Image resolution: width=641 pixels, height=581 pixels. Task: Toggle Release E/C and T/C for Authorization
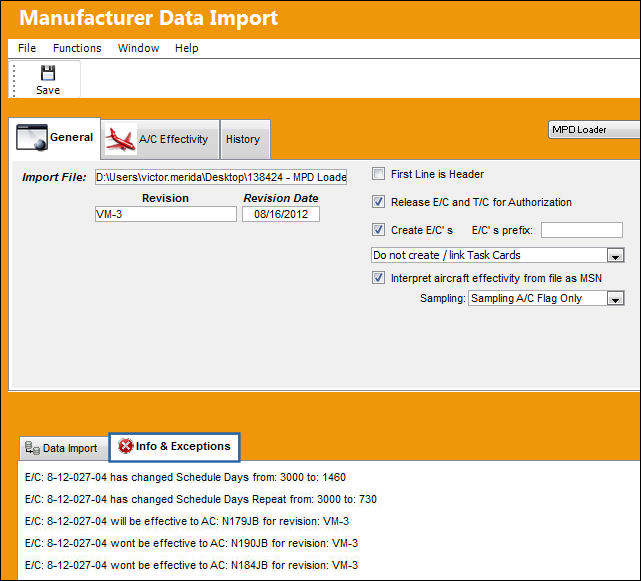[378, 202]
